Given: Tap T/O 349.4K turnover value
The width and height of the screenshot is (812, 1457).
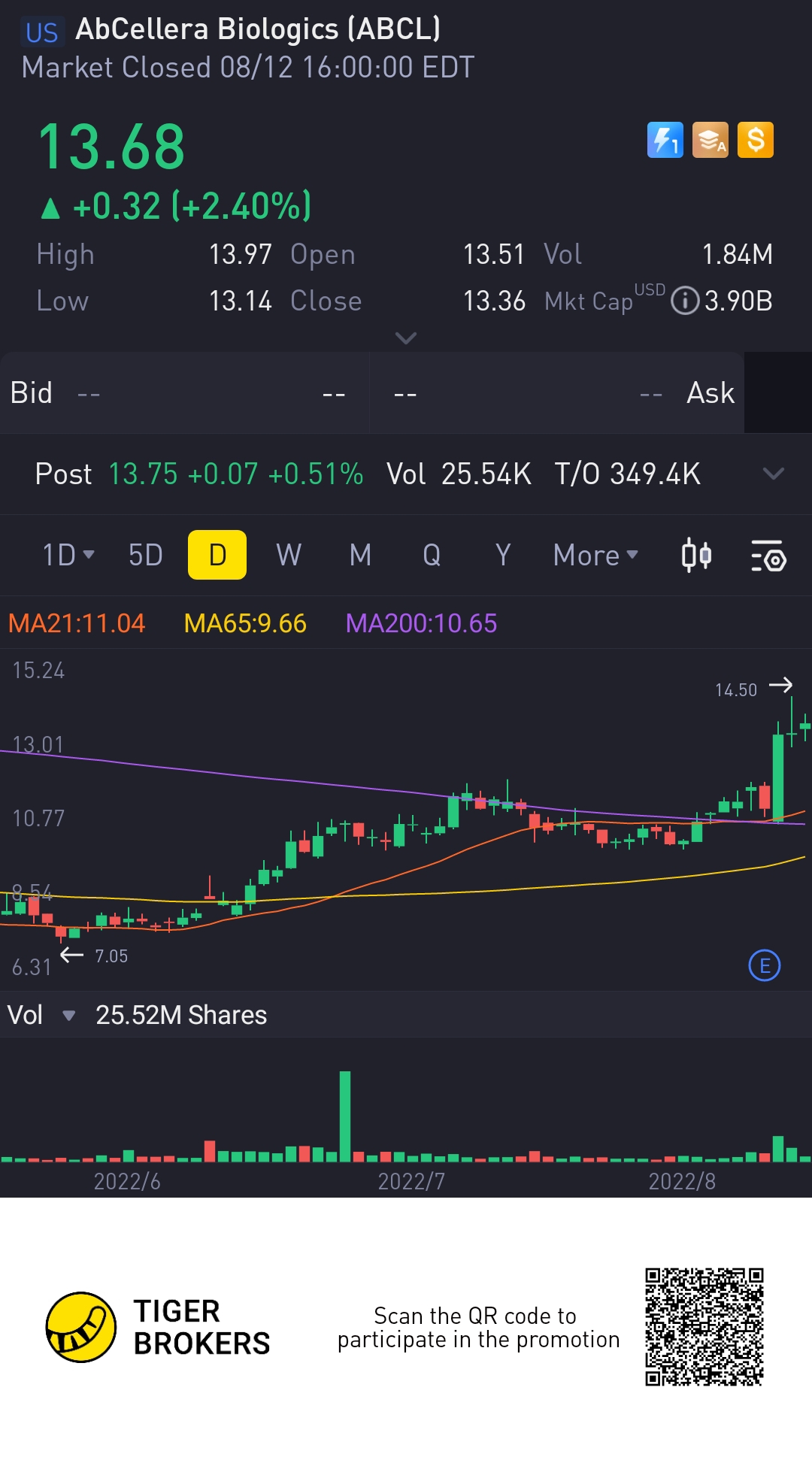Looking at the screenshot, I should click(628, 474).
